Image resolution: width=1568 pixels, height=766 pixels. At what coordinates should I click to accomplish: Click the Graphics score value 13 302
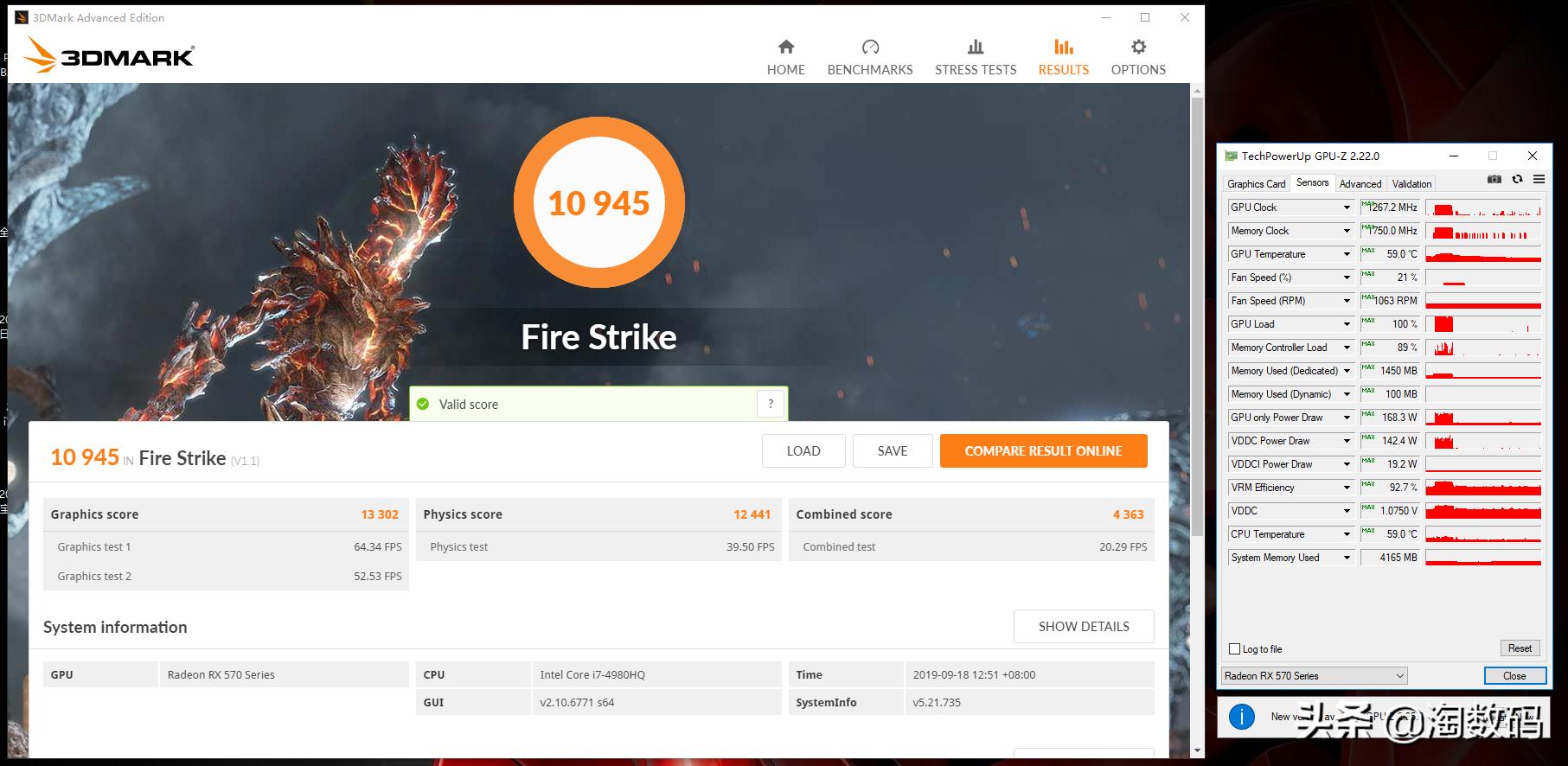tap(380, 514)
